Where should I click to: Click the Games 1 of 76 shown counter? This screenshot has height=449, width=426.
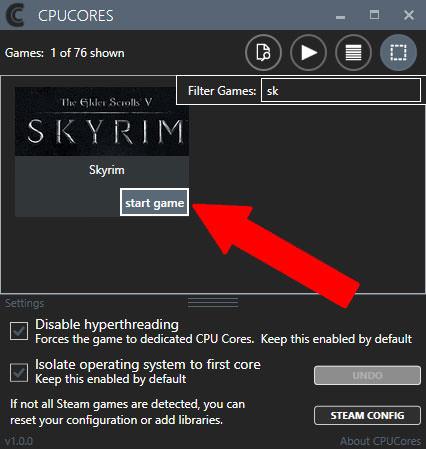[65, 53]
